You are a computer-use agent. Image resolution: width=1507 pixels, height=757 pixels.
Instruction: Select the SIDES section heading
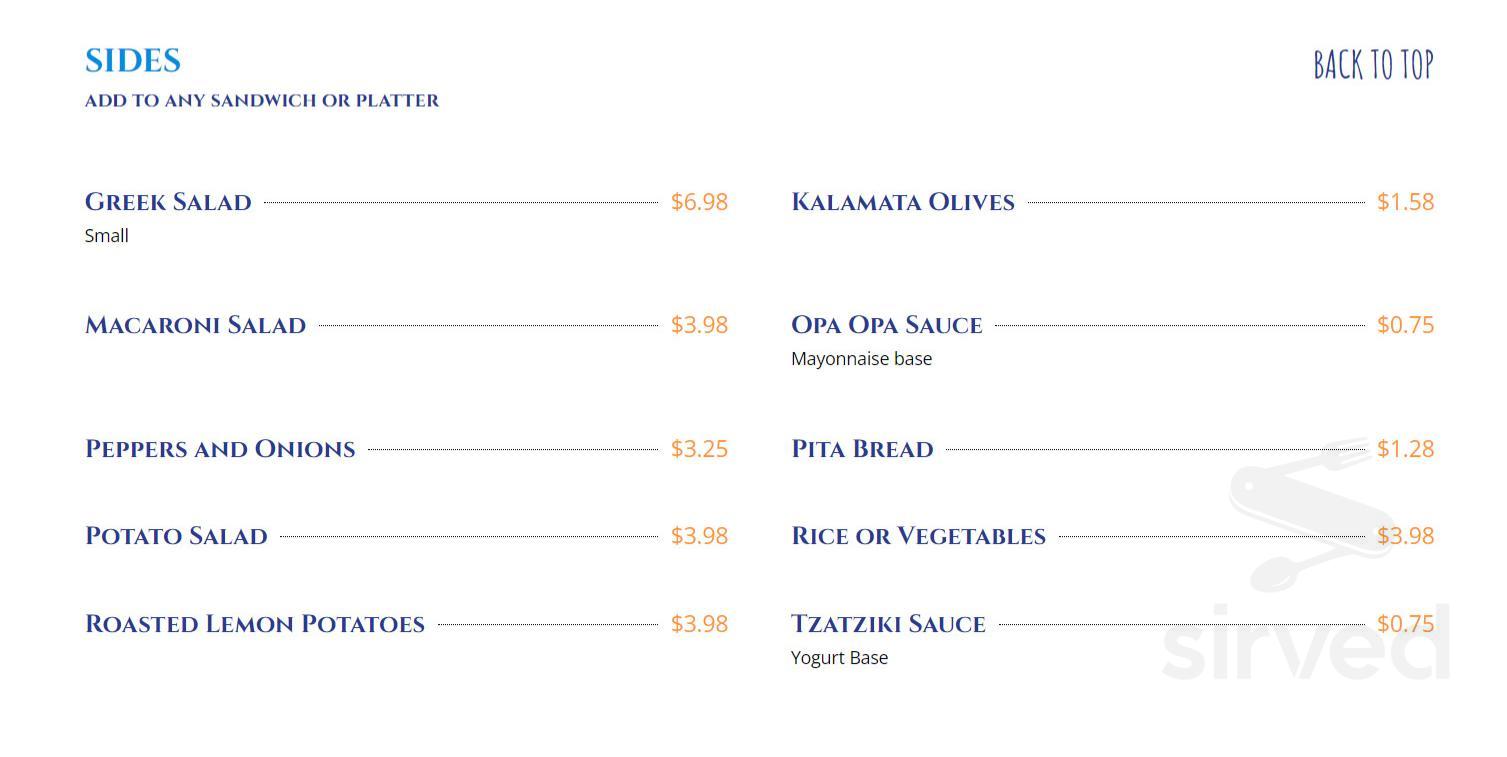pyautogui.click(x=132, y=60)
